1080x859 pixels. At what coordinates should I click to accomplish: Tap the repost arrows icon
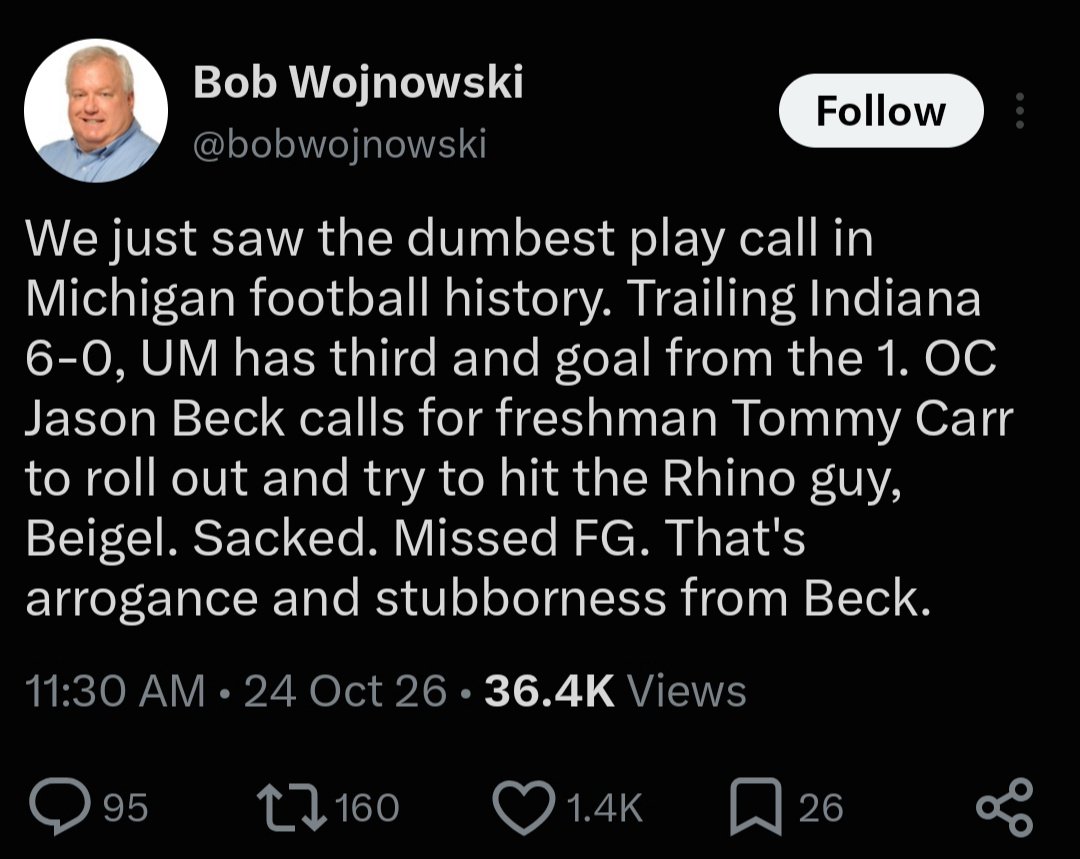click(x=292, y=807)
